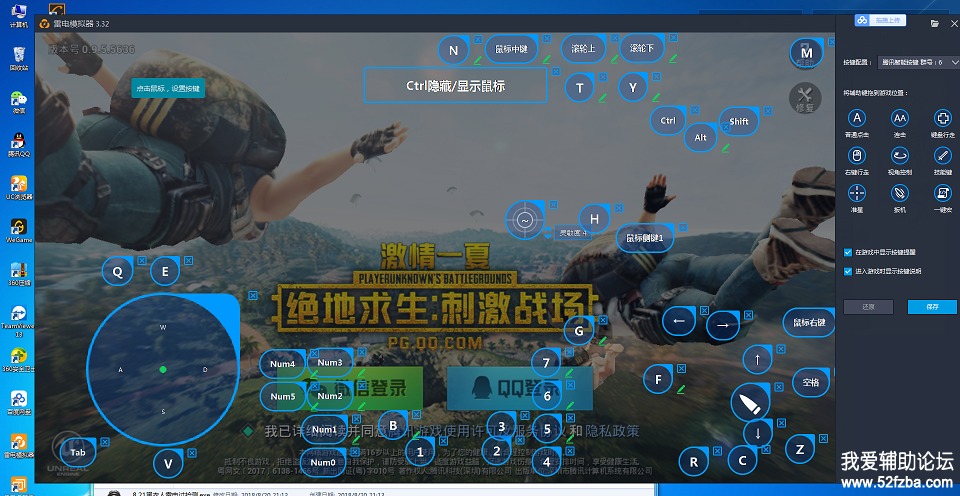Open the 按键配置 scheme dropdown
This screenshot has width=960, height=496.
[x=918, y=62]
